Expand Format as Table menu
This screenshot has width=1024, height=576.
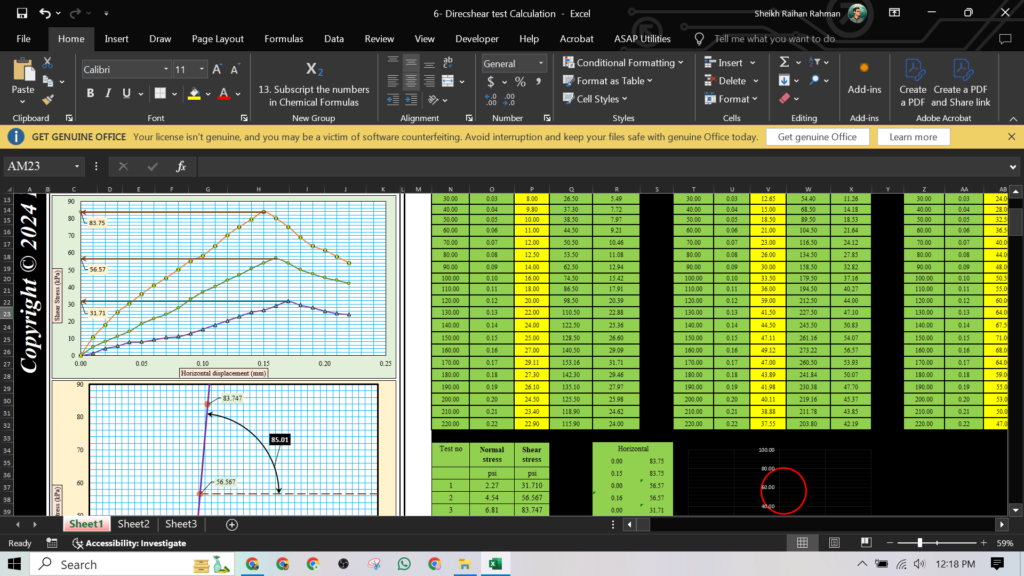click(607, 81)
